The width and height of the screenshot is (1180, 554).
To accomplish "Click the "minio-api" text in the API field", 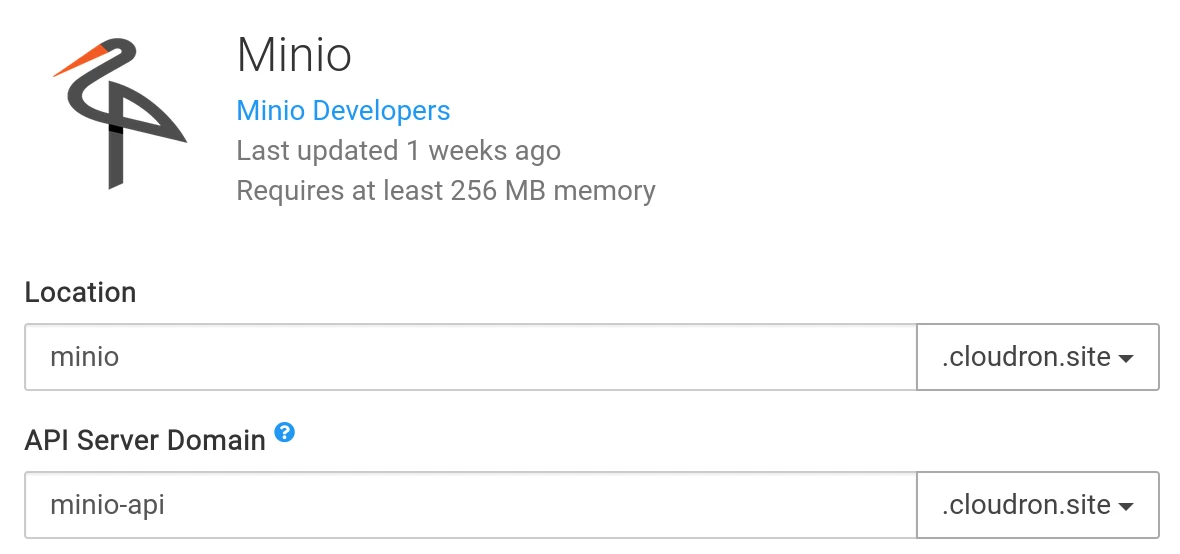I will [x=108, y=505].
